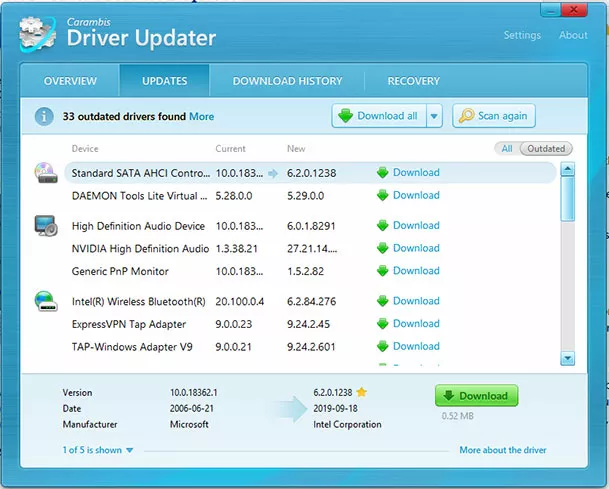Image resolution: width=609 pixels, height=489 pixels.
Task: Minimize the Driver Updater window
Action: pos(550,10)
